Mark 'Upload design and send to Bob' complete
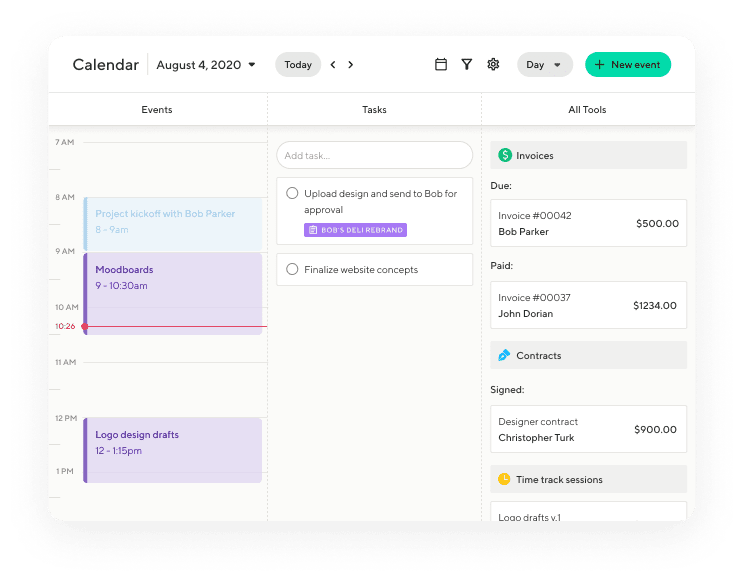The image size is (744, 581). (292, 193)
